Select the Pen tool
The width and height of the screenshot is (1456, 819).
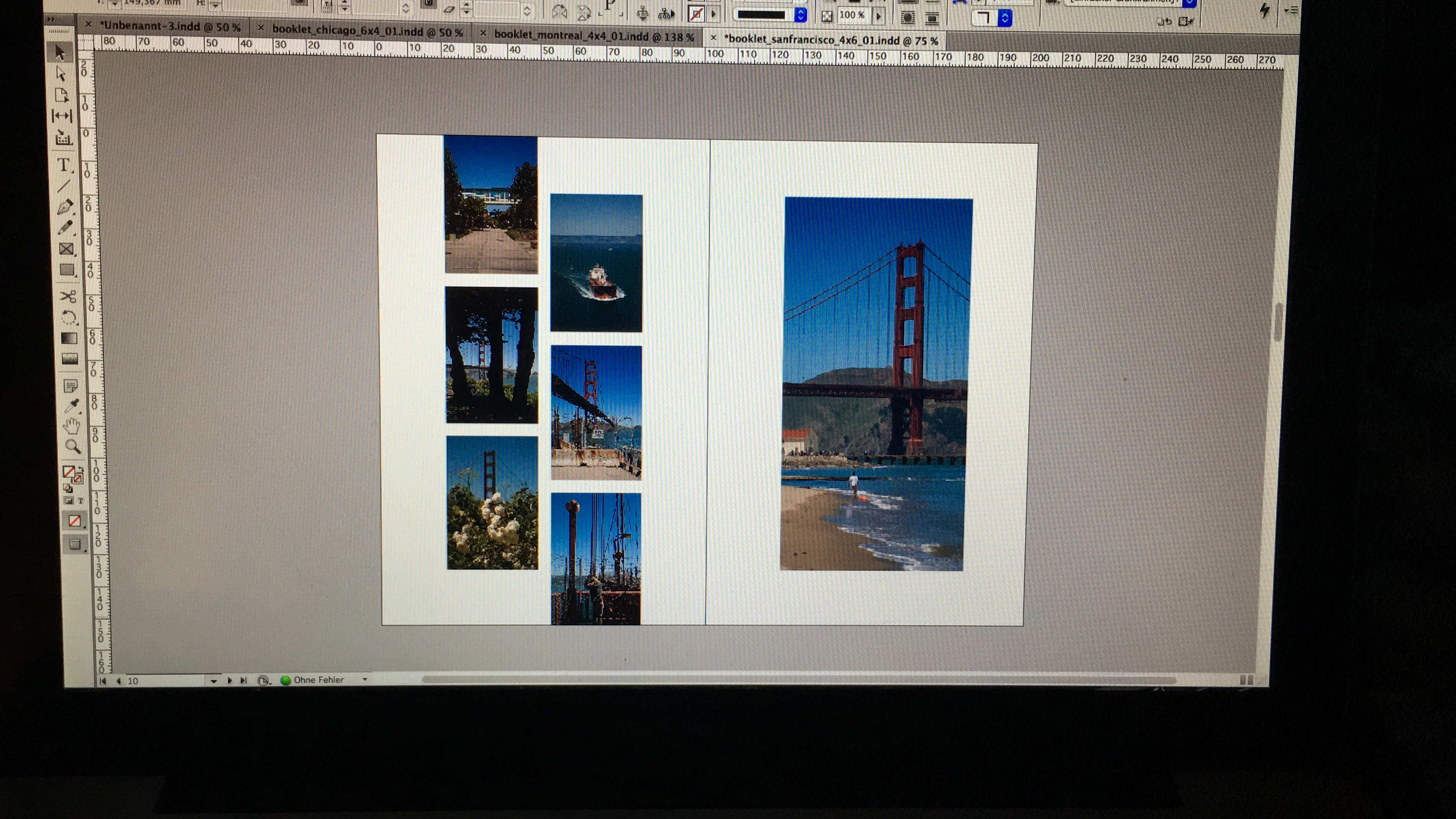tap(65, 207)
